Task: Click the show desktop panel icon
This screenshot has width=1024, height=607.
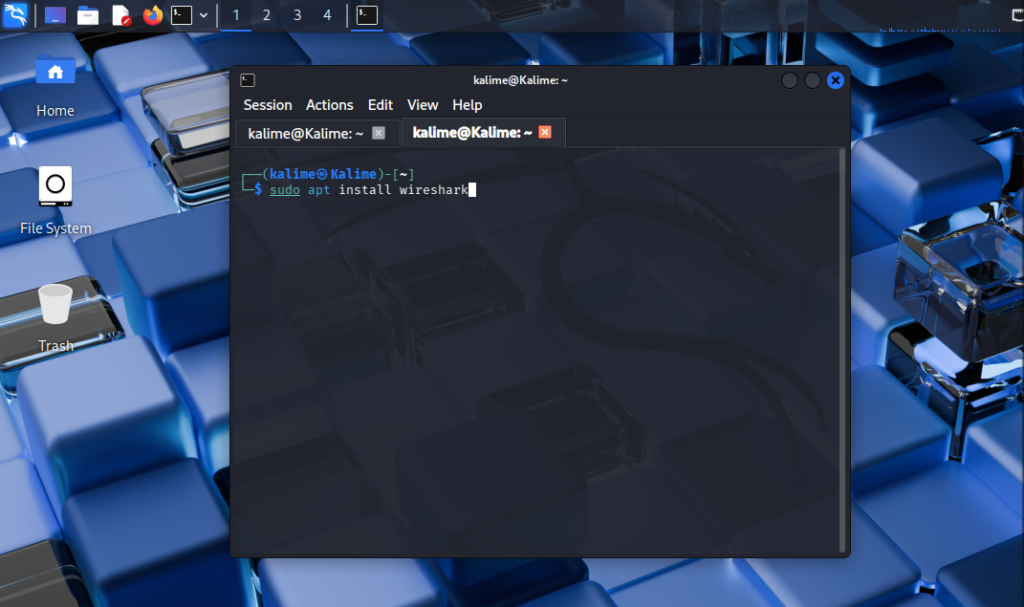Action: point(56,15)
